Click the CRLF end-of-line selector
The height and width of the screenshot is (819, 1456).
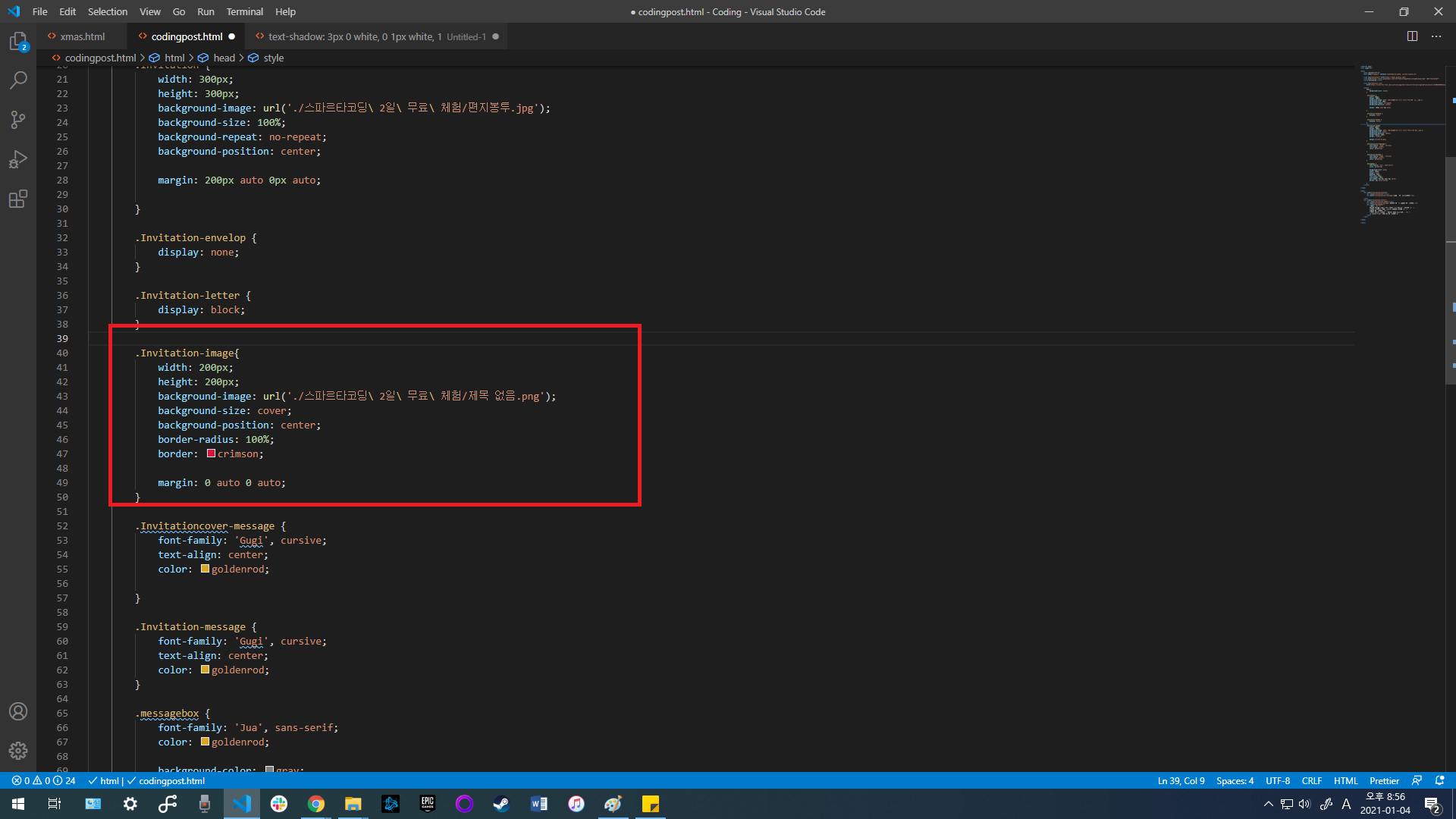(1311, 780)
